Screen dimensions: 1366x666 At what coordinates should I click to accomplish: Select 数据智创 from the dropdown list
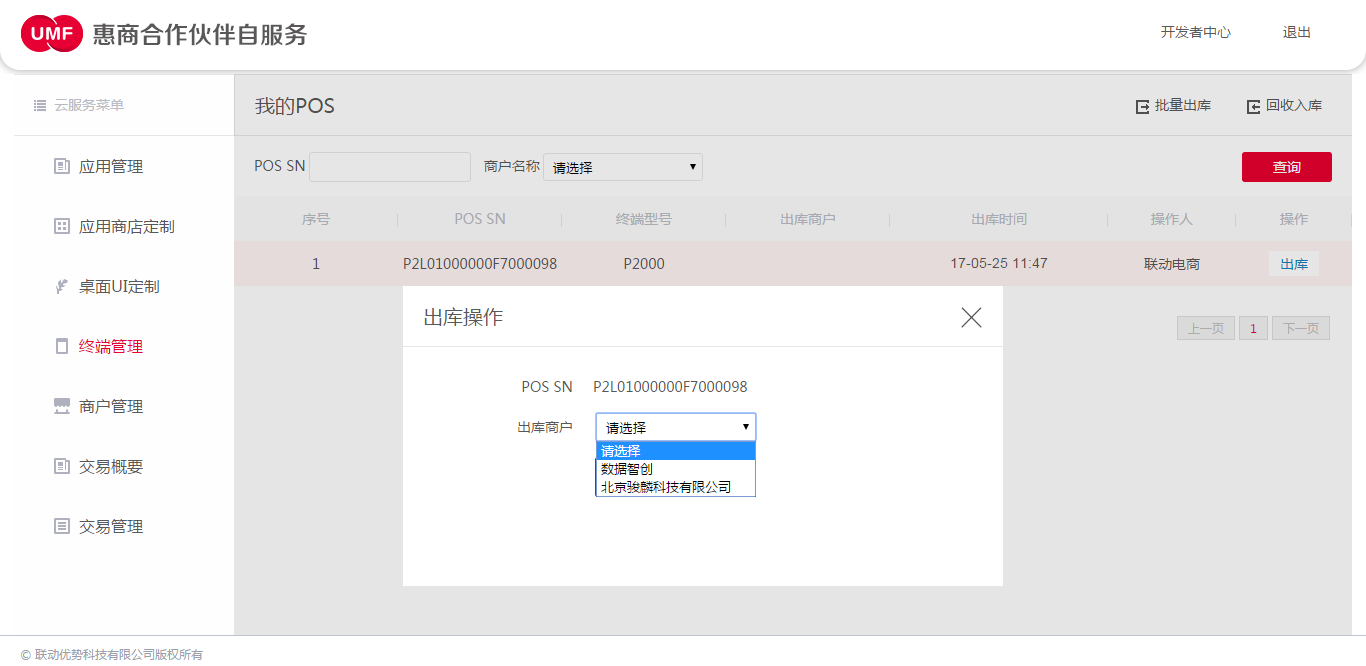click(x=627, y=469)
